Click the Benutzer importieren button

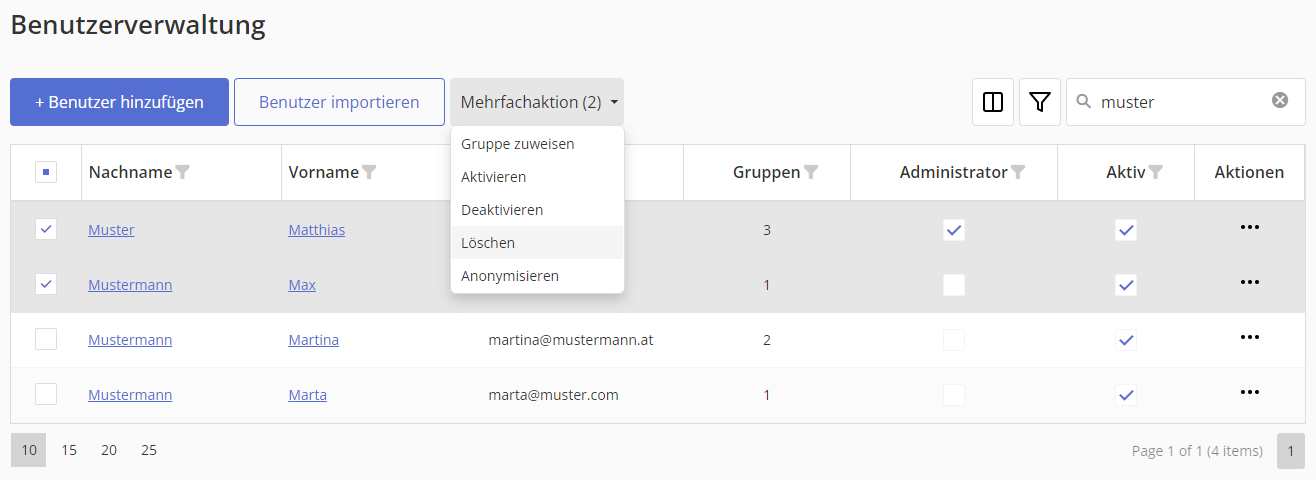tap(339, 102)
